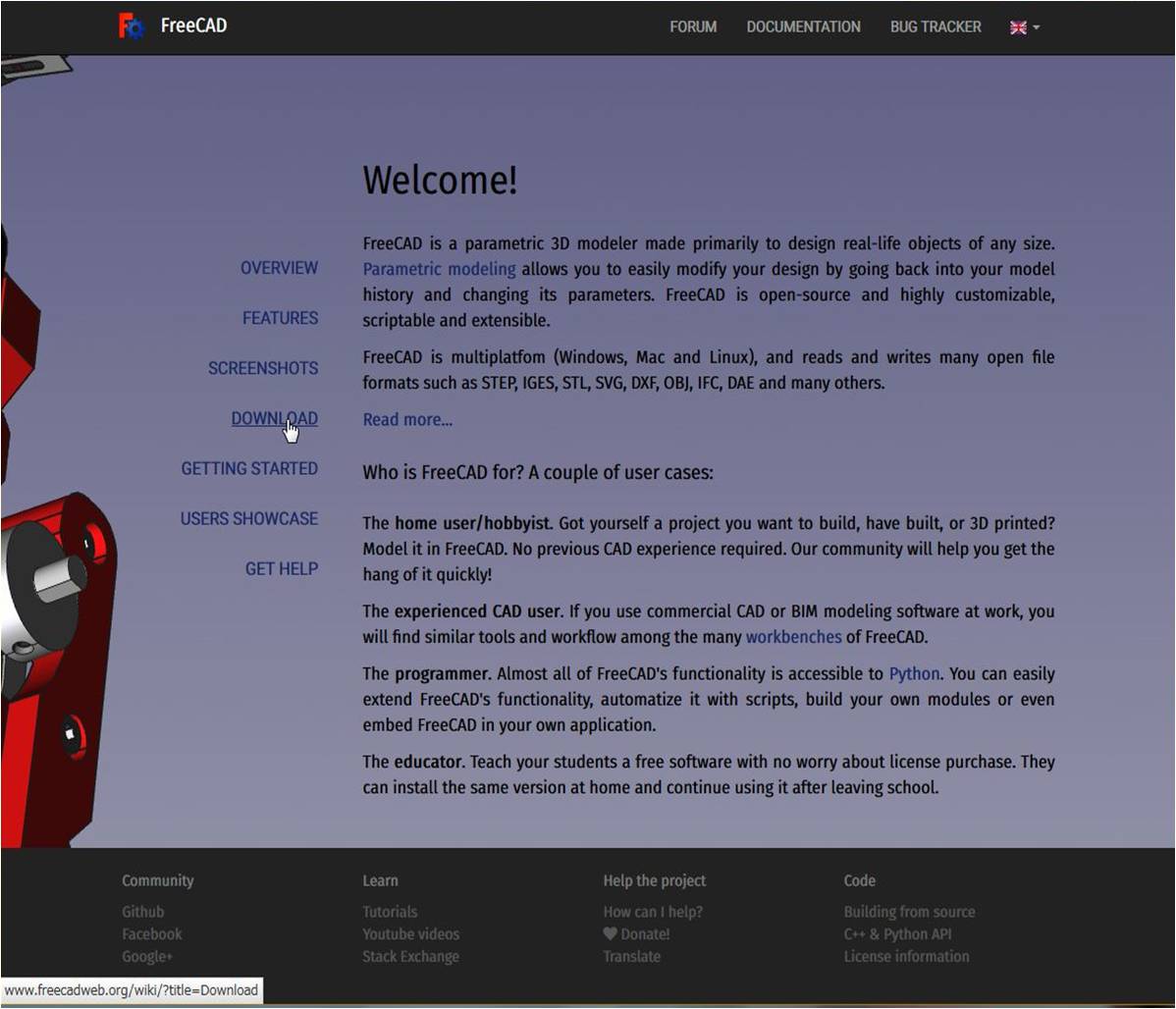Click the DOWNLOAD link
1176x1009 pixels.
click(x=274, y=419)
